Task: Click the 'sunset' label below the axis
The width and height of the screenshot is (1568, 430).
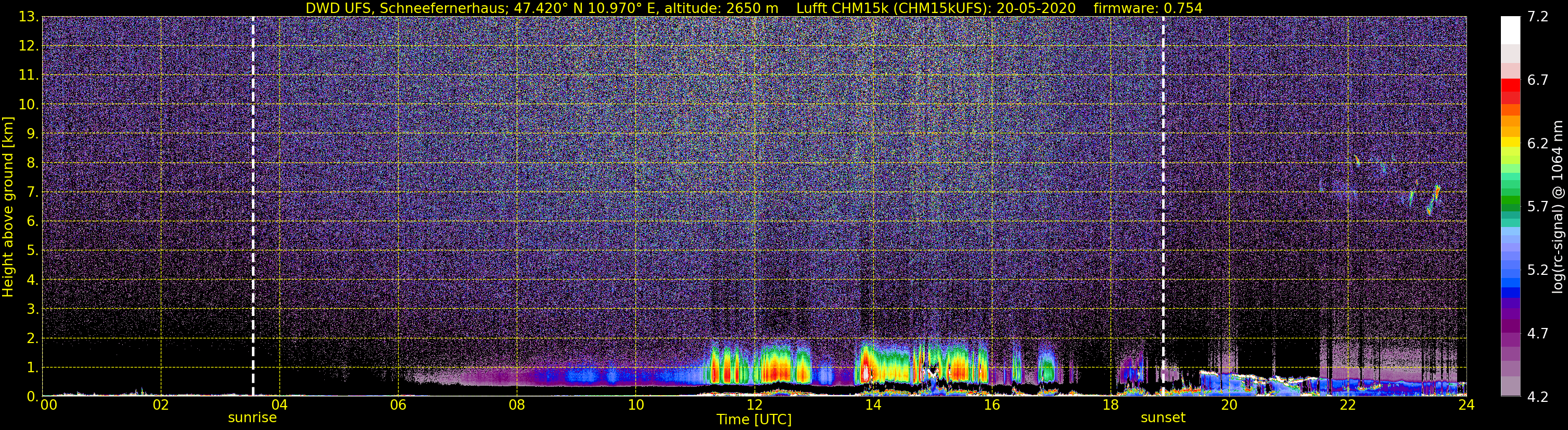Action: pos(1163,418)
